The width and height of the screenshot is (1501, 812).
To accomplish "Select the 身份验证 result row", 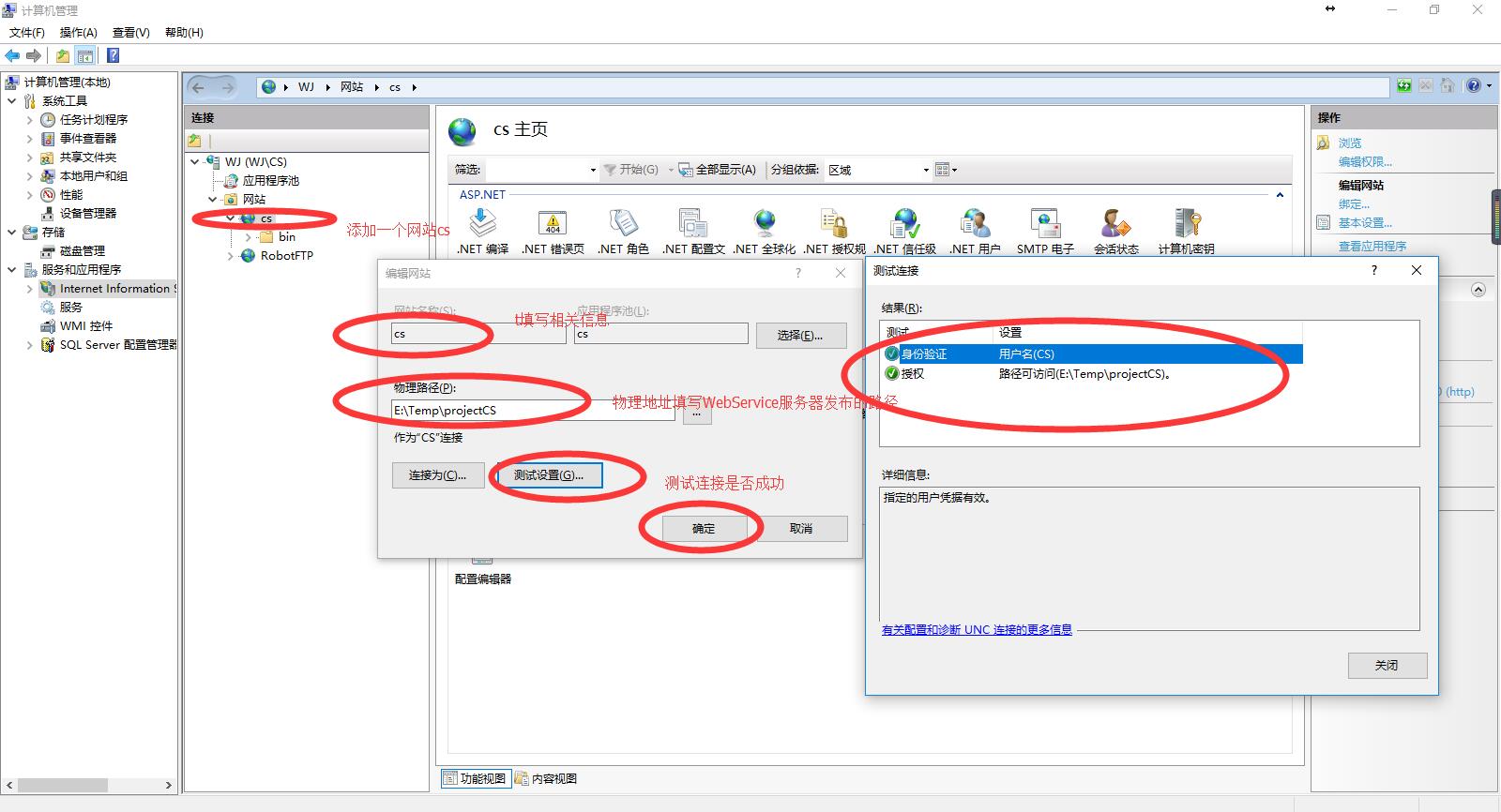I will 1092,353.
